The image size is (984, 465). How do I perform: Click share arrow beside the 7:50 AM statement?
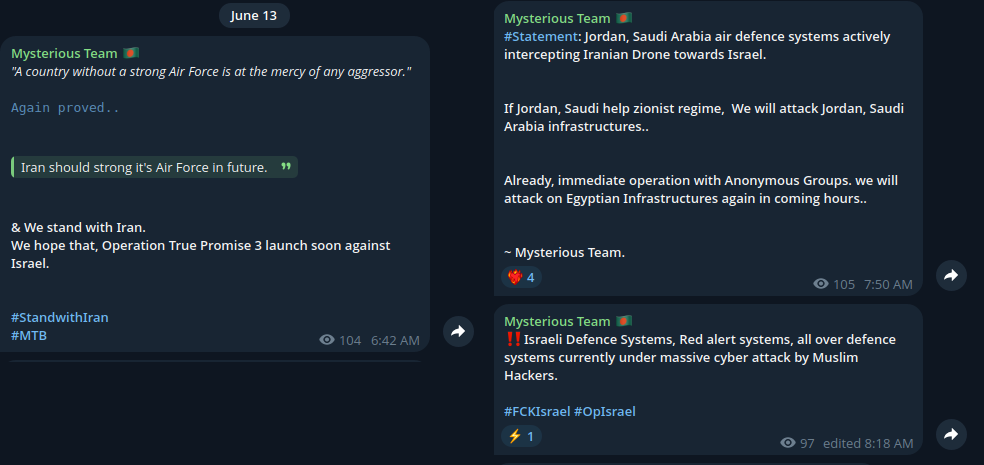(x=951, y=275)
